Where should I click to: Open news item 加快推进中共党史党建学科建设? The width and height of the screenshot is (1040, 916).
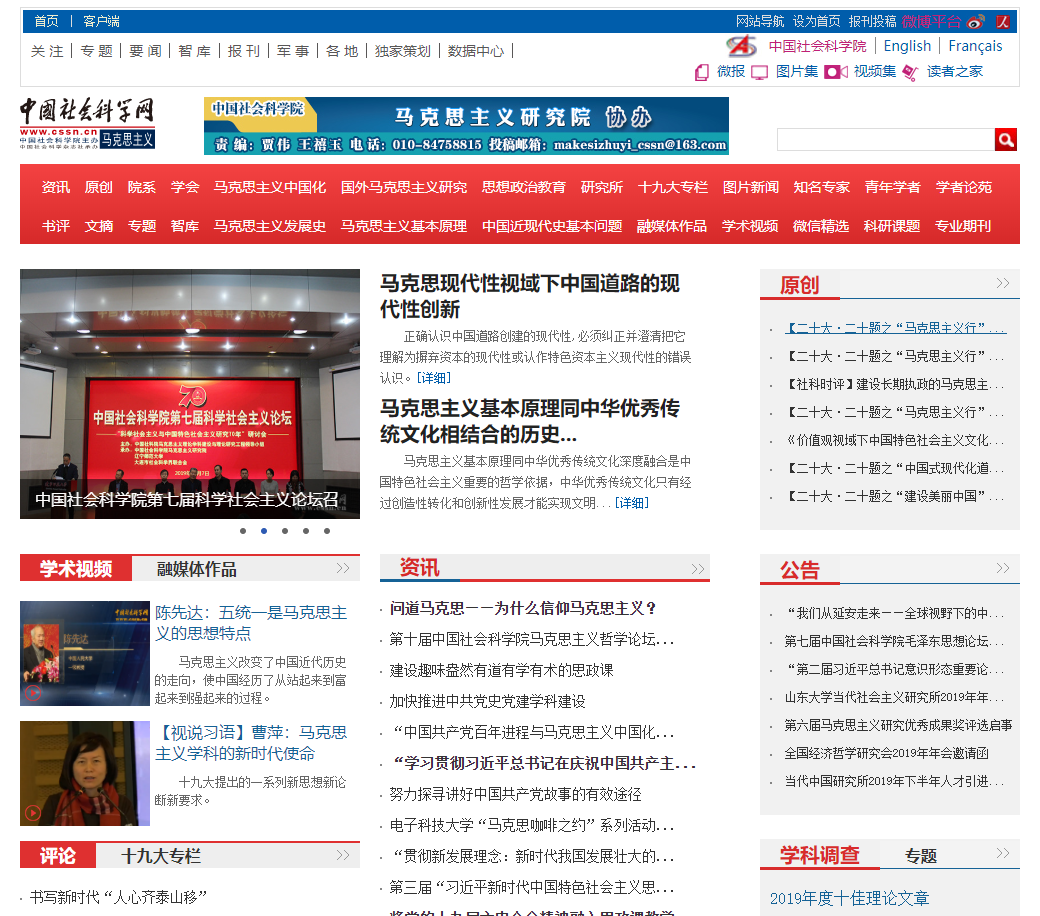488,702
